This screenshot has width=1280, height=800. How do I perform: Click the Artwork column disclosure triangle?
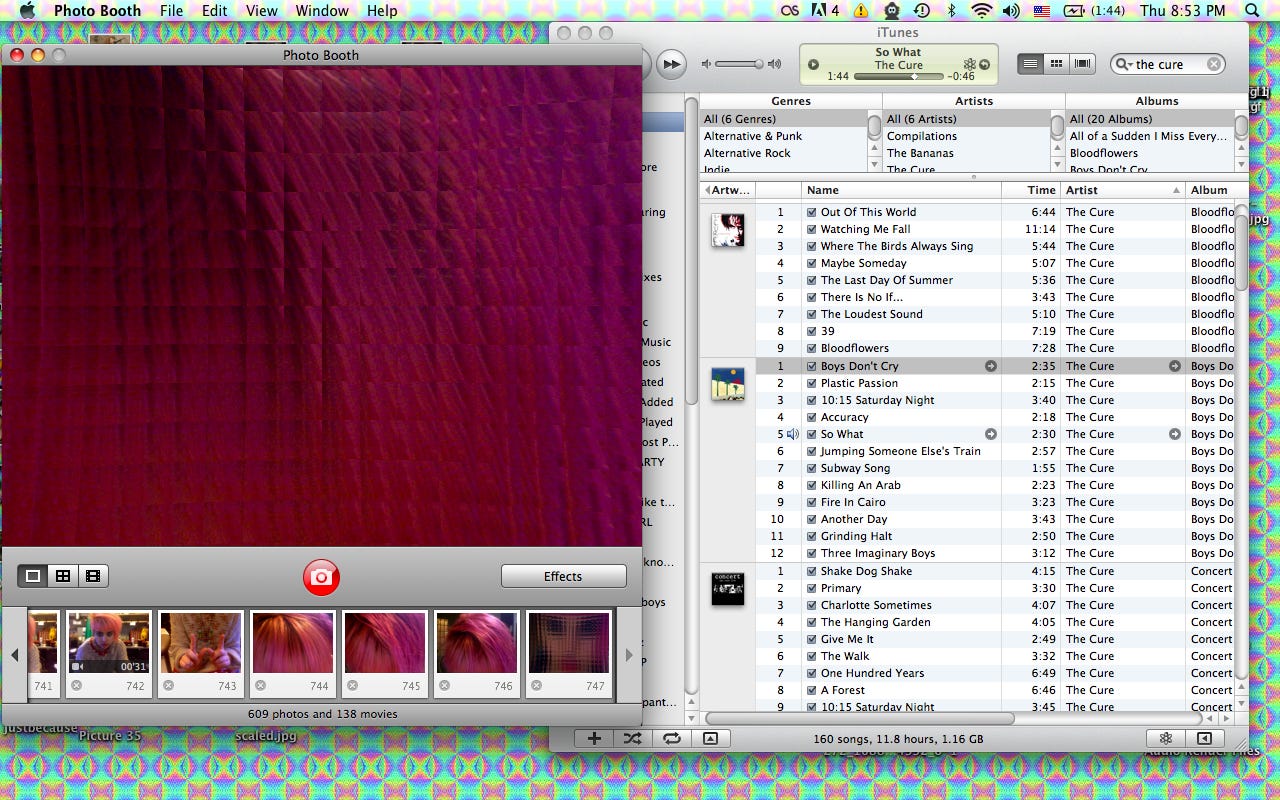click(707, 190)
